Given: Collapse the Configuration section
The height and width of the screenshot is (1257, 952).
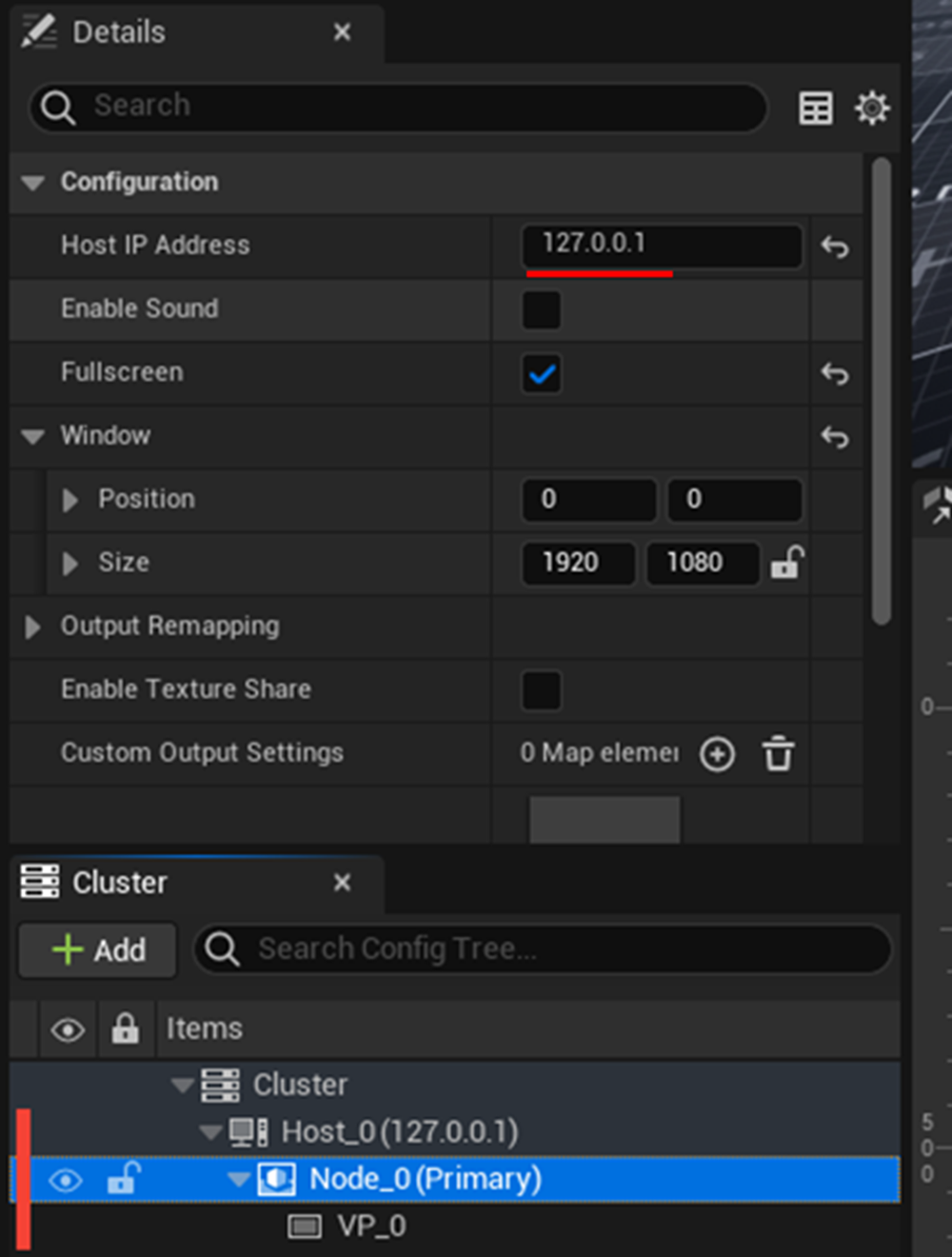Looking at the screenshot, I should click(33, 182).
